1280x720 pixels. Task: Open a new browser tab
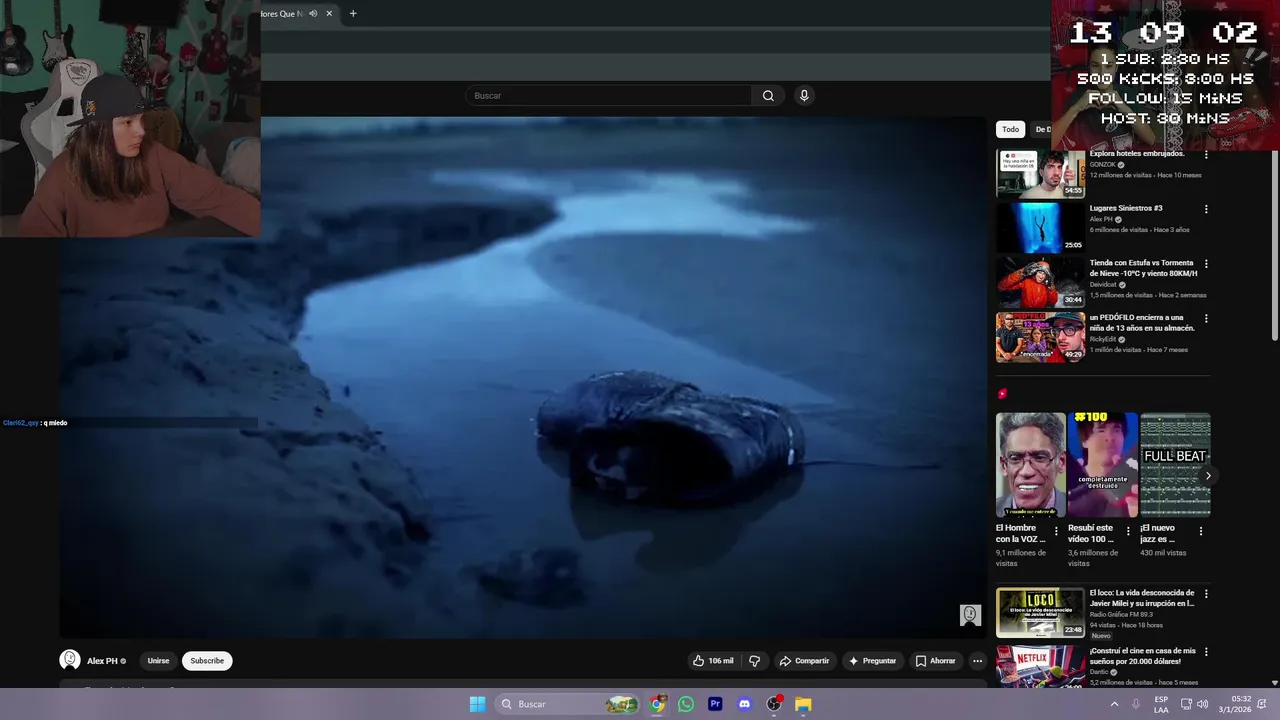[x=353, y=14]
